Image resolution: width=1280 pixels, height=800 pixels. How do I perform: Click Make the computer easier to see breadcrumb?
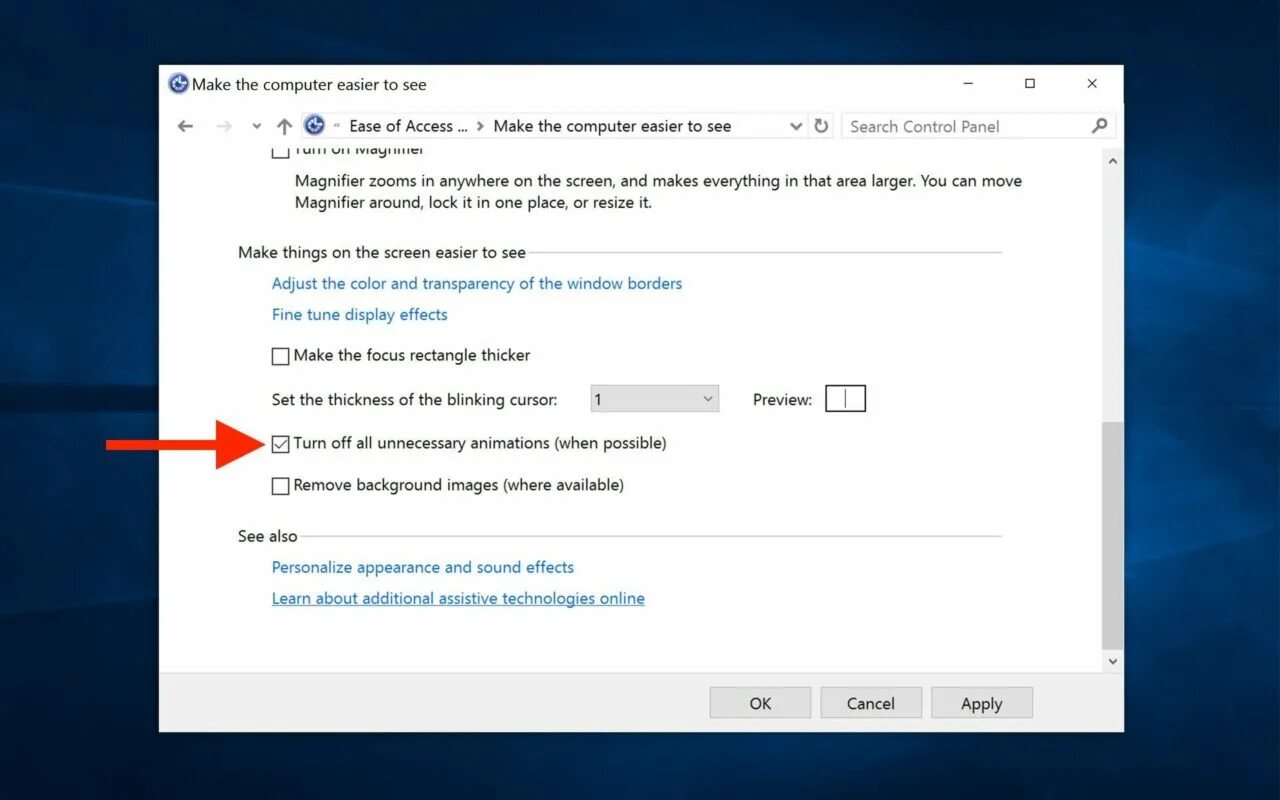click(612, 126)
